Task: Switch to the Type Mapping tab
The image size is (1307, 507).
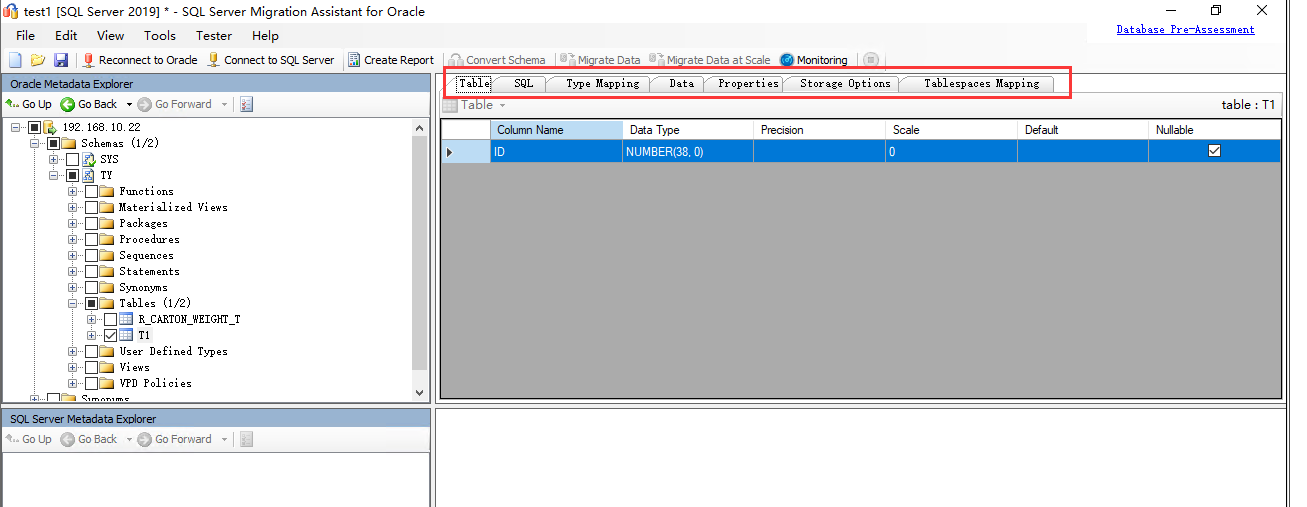Action: coord(602,84)
